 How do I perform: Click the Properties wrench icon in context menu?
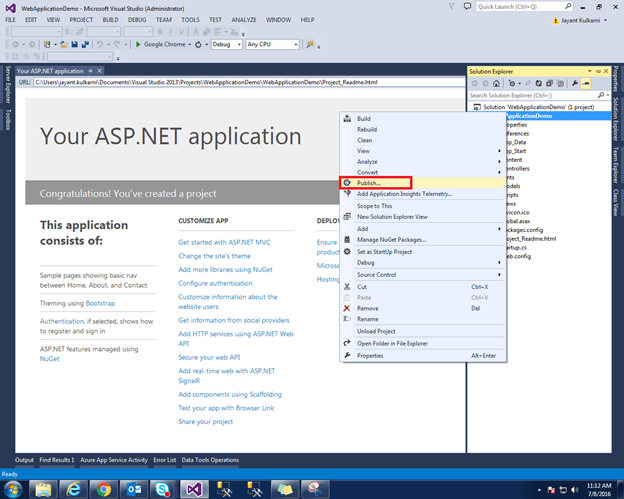pos(347,355)
